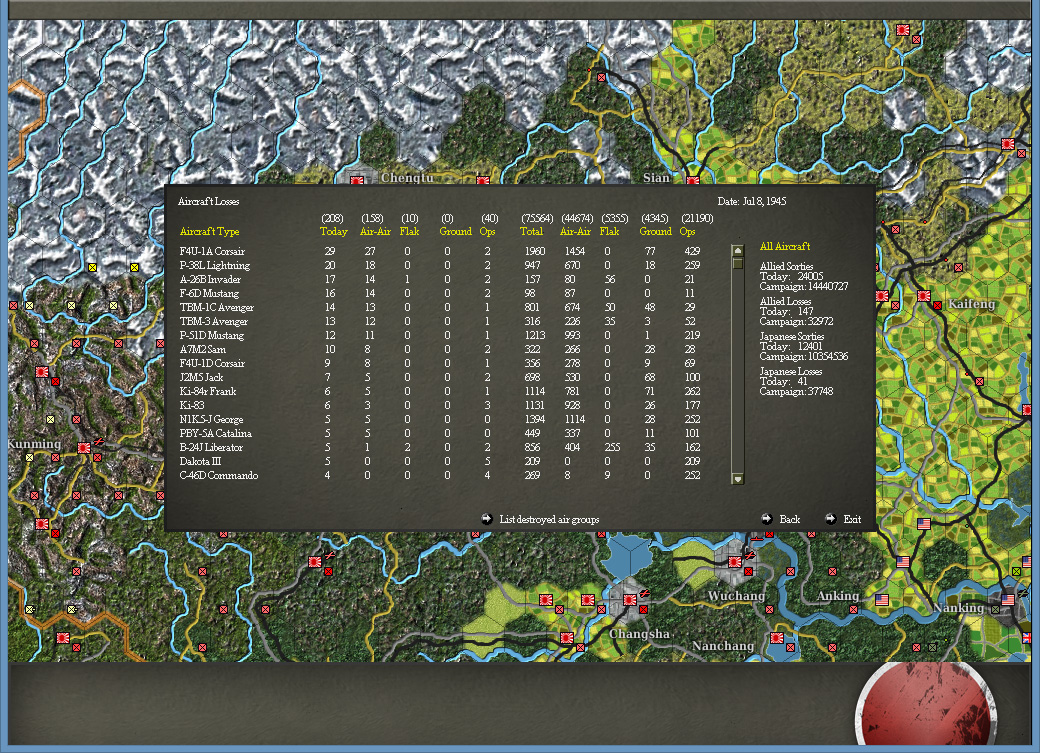
Task: Select the J2M5 Jack row
Action: click(440, 377)
